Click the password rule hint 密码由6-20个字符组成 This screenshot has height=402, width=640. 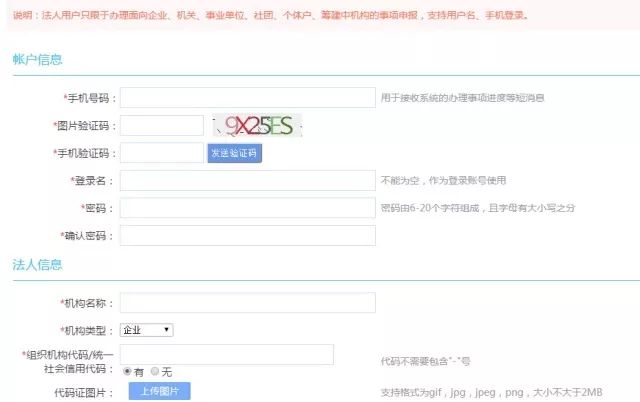pyautogui.click(x=478, y=208)
